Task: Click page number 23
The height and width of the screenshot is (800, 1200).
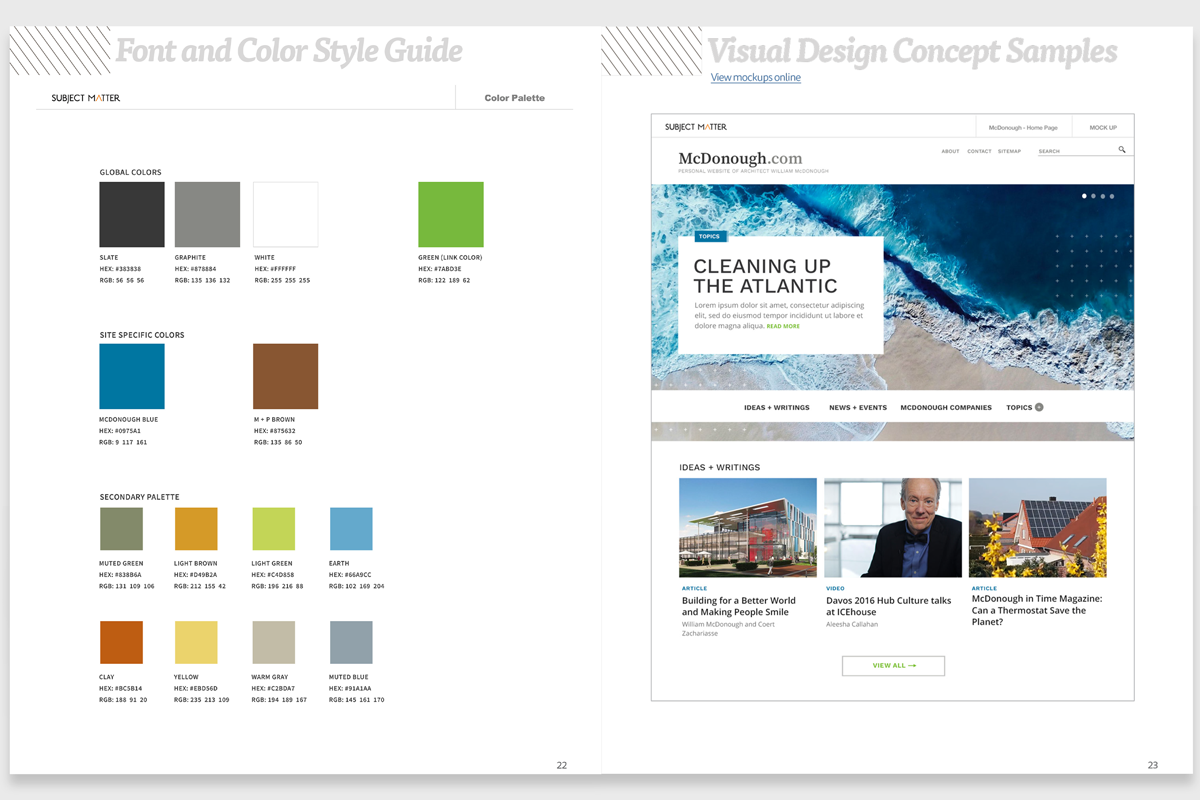Action: tap(1153, 765)
